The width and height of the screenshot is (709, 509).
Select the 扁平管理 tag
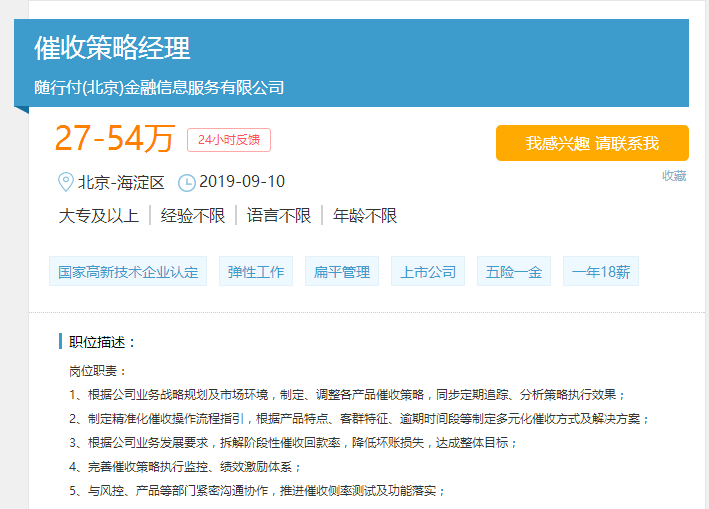[342, 272]
